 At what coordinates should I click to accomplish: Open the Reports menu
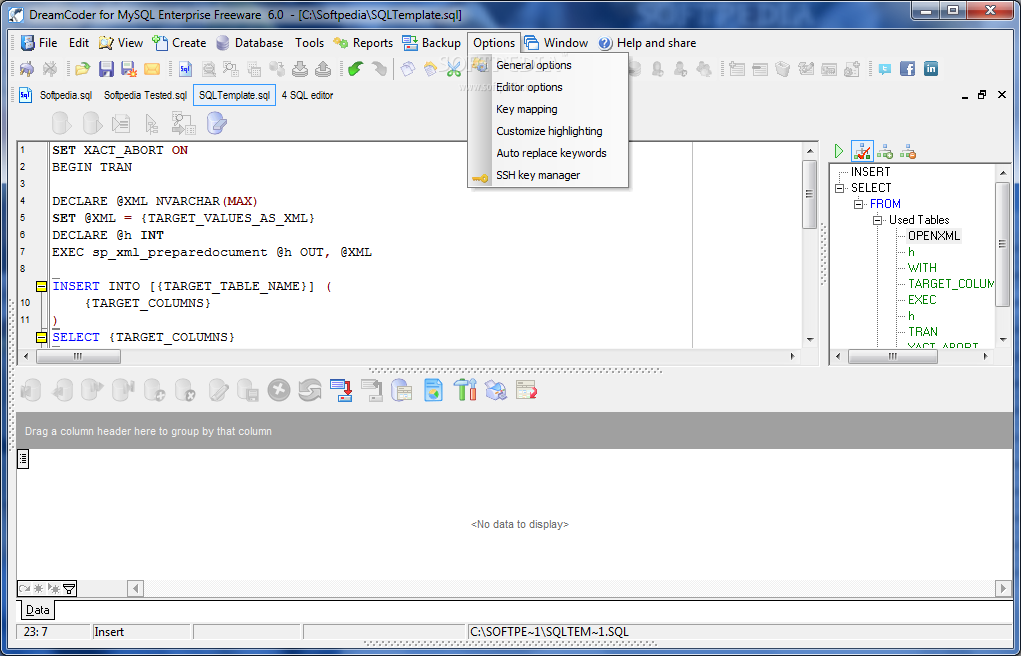[x=363, y=43]
